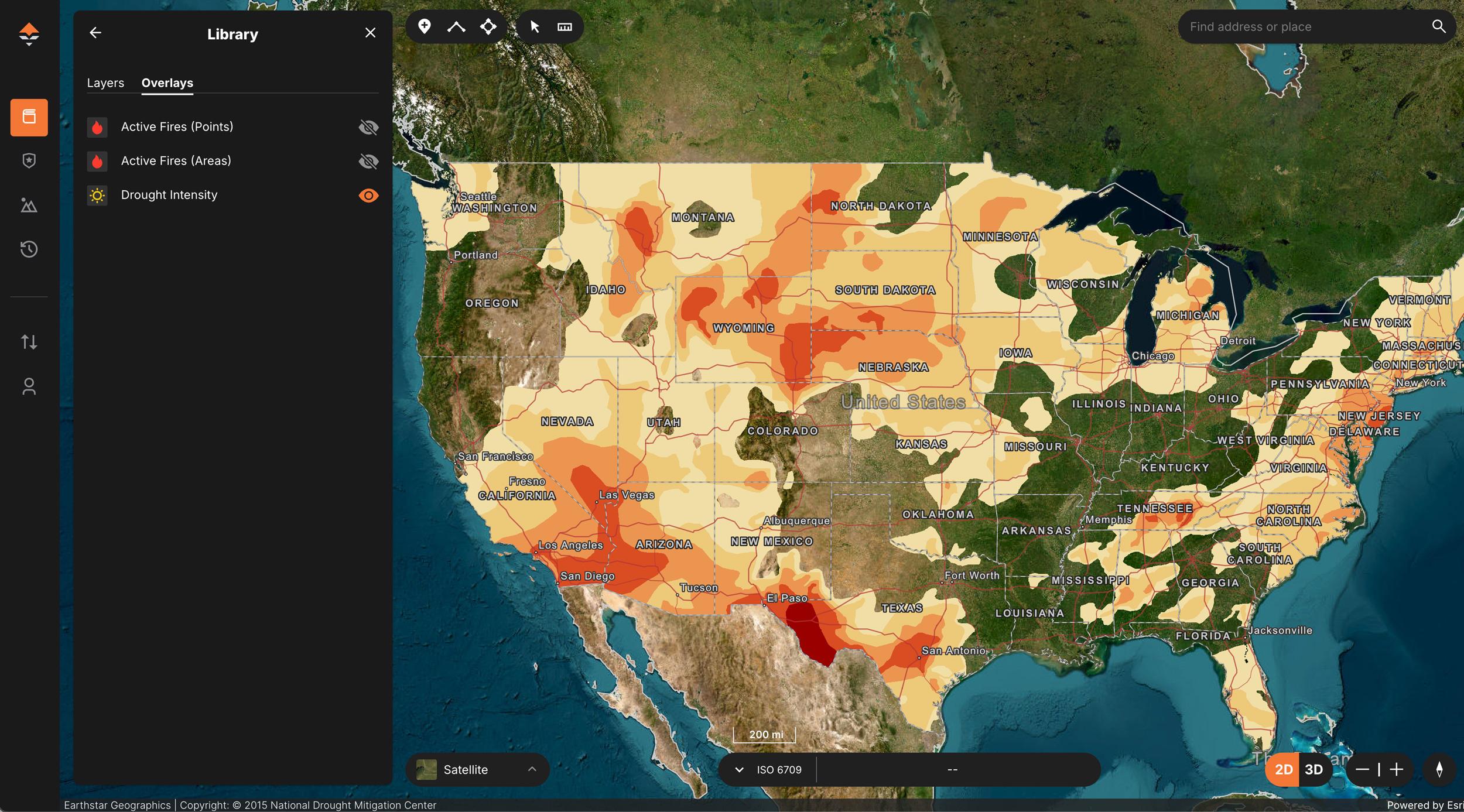This screenshot has width=1464, height=812.
Task: Open the user profile icon
Action: [x=29, y=386]
